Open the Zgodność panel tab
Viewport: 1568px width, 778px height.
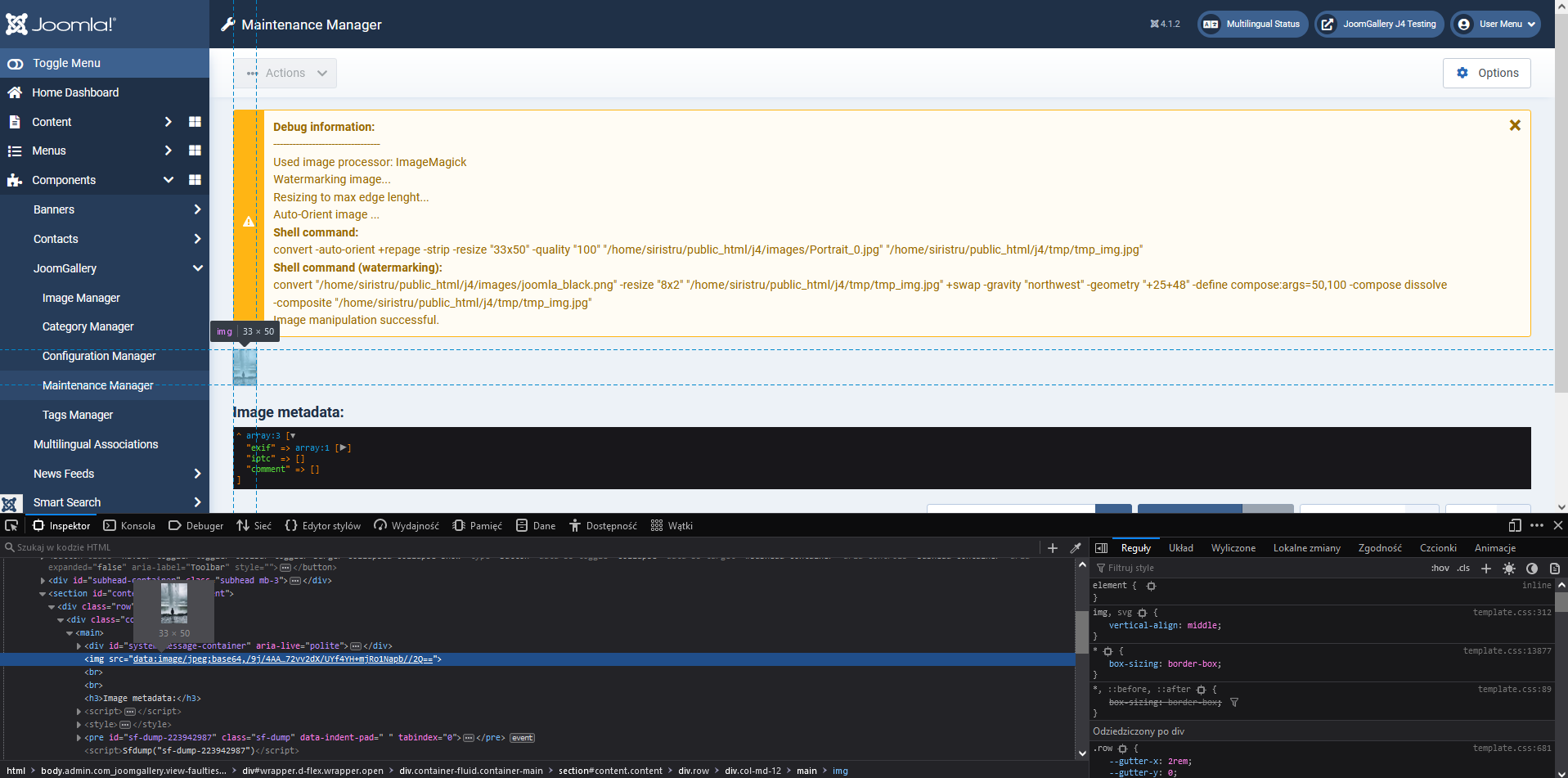click(x=1379, y=548)
